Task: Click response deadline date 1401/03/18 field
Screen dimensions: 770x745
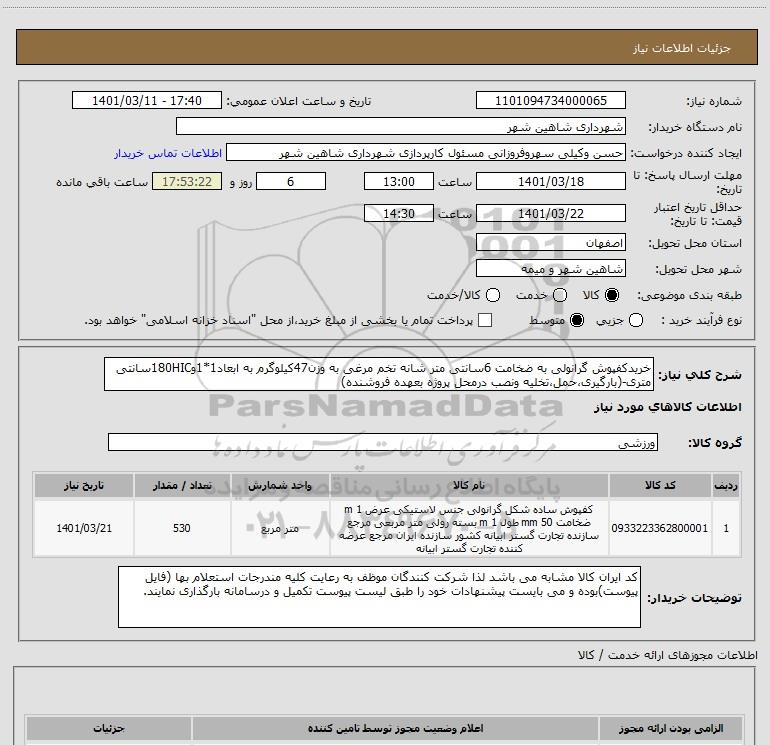Action: click(x=550, y=181)
